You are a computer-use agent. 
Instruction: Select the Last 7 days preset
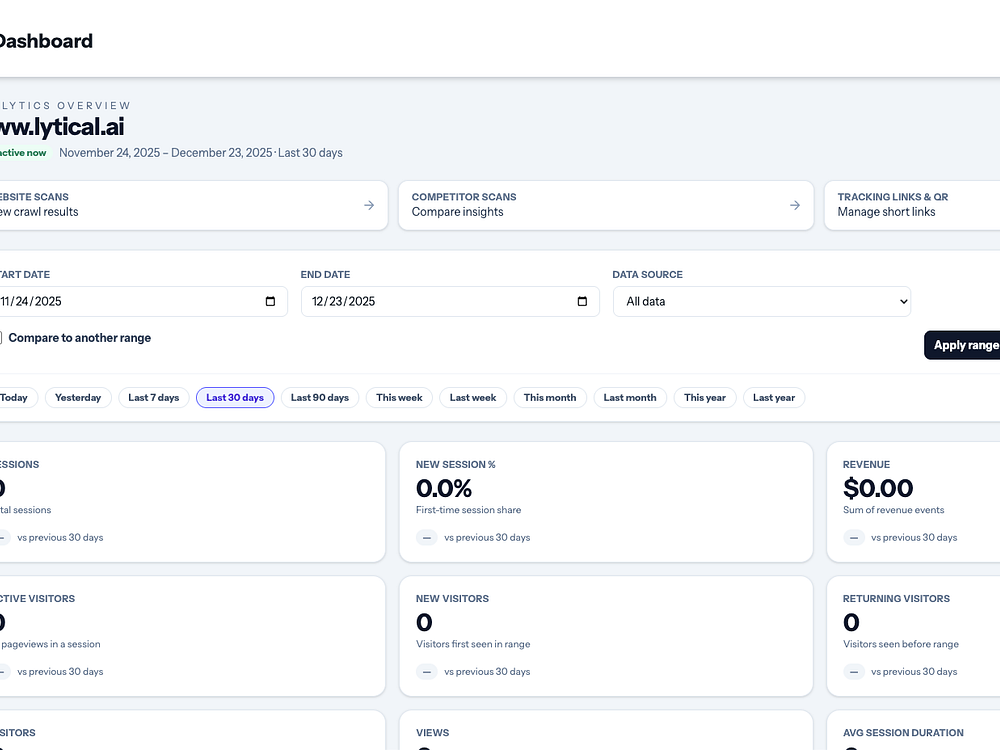point(154,398)
